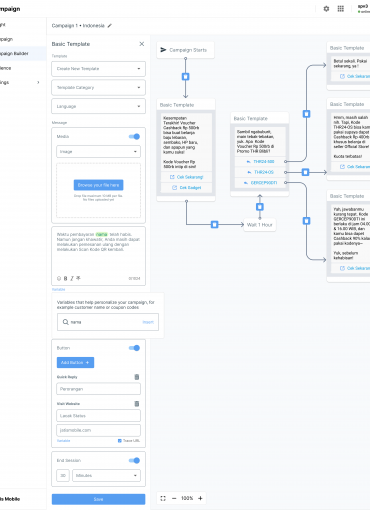The width and height of the screenshot is (370, 510).
Task: Fit canvas to screen icon
Action: [163, 498]
